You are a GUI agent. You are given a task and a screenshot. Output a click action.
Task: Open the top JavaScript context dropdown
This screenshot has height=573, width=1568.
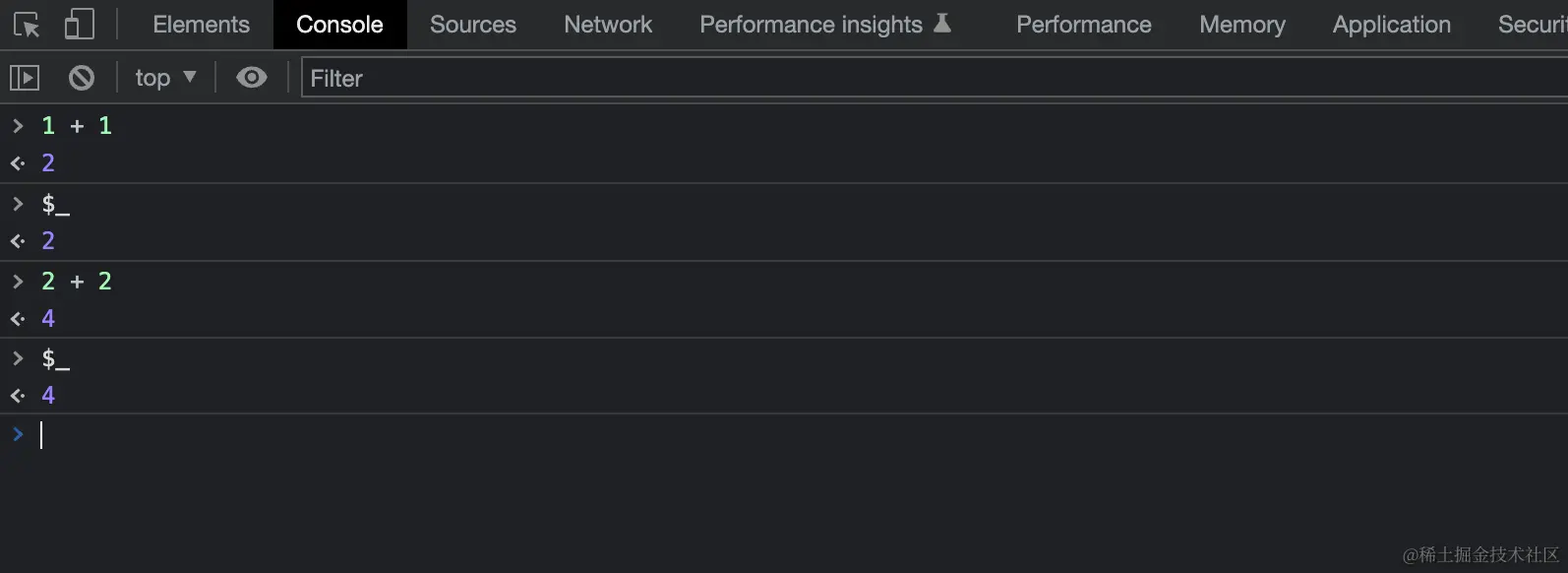(x=165, y=78)
